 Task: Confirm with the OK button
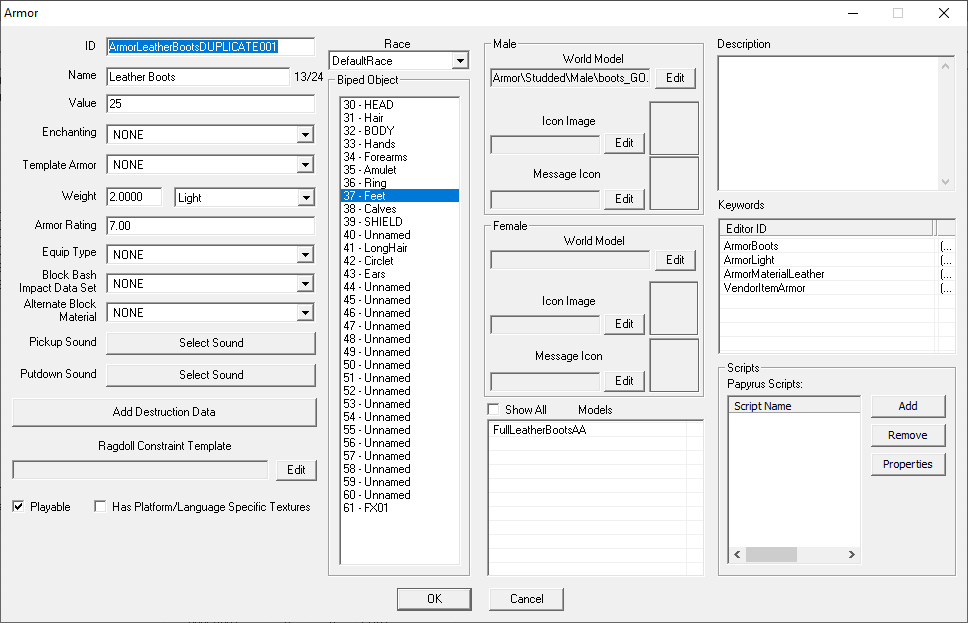click(434, 598)
